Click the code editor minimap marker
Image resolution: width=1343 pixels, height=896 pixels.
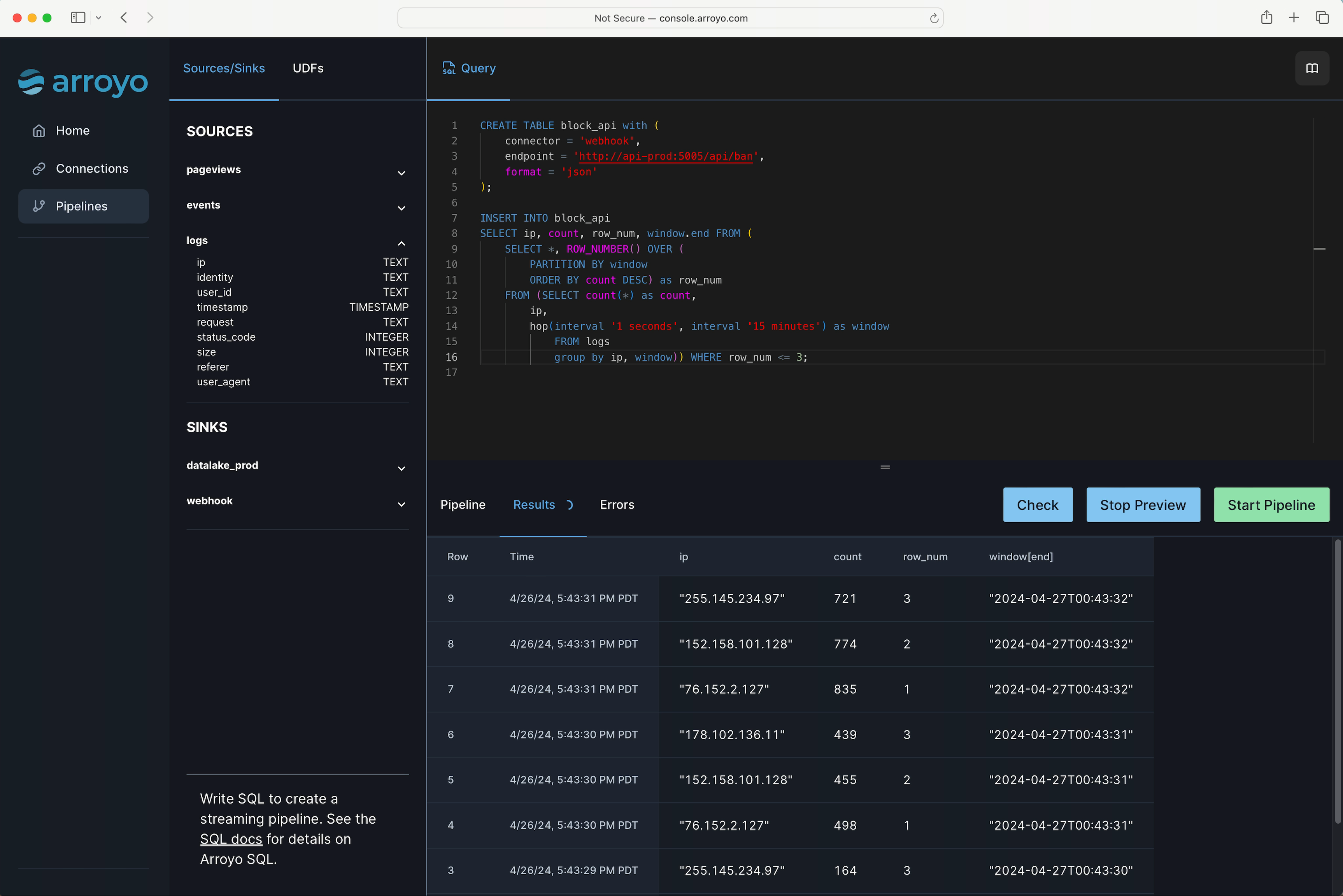click(1319, 249)
